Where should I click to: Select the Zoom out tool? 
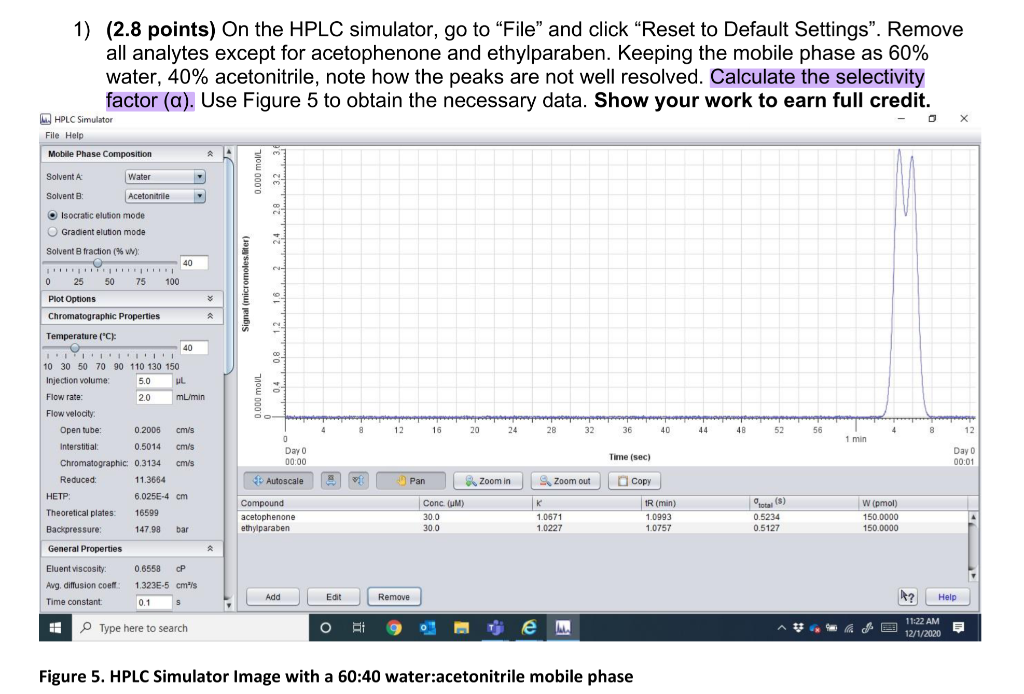pos(565,480)
